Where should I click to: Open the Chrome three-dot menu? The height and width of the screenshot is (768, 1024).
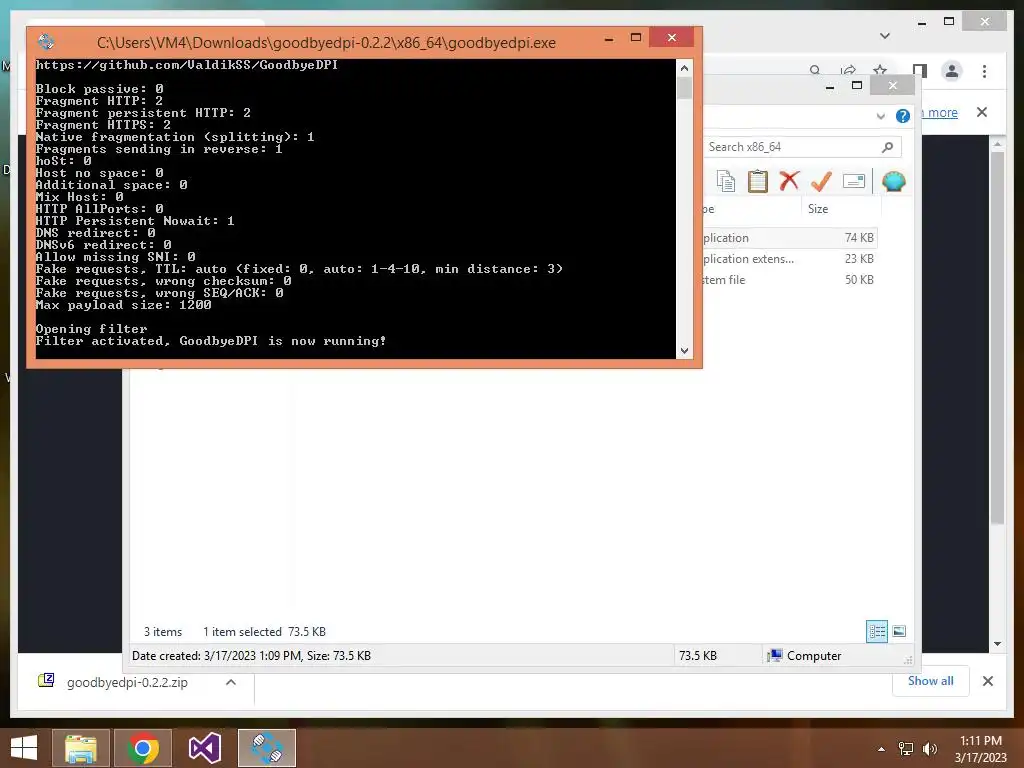[x=984, y=71]
